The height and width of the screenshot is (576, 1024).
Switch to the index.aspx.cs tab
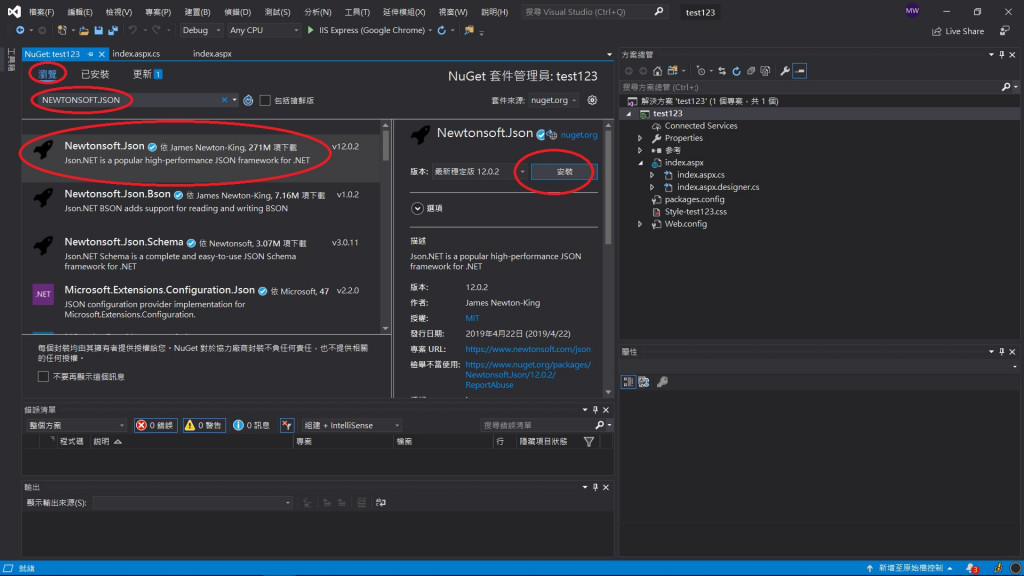point(136,54)
